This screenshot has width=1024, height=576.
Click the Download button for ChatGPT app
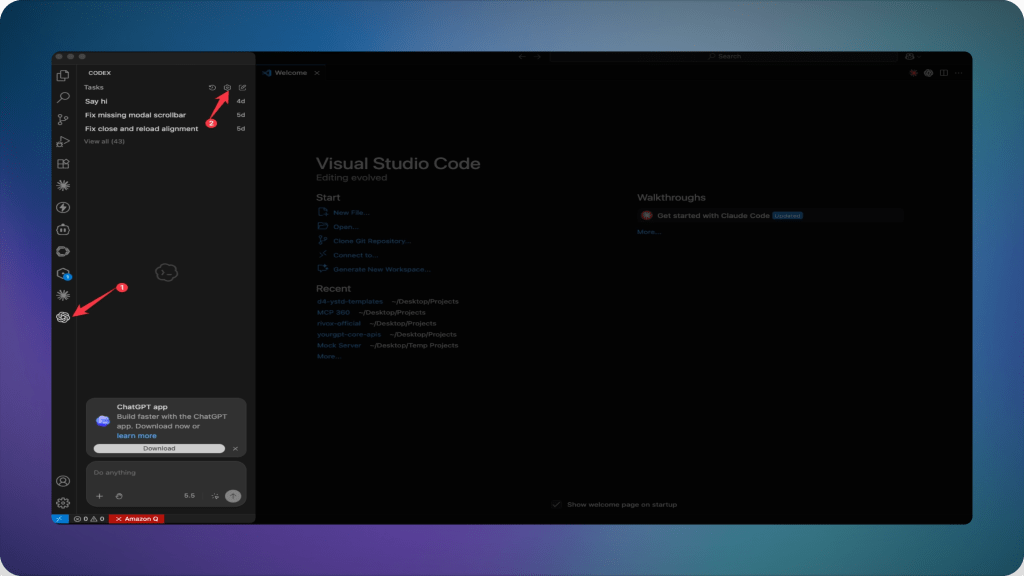[x=159, y=449]
